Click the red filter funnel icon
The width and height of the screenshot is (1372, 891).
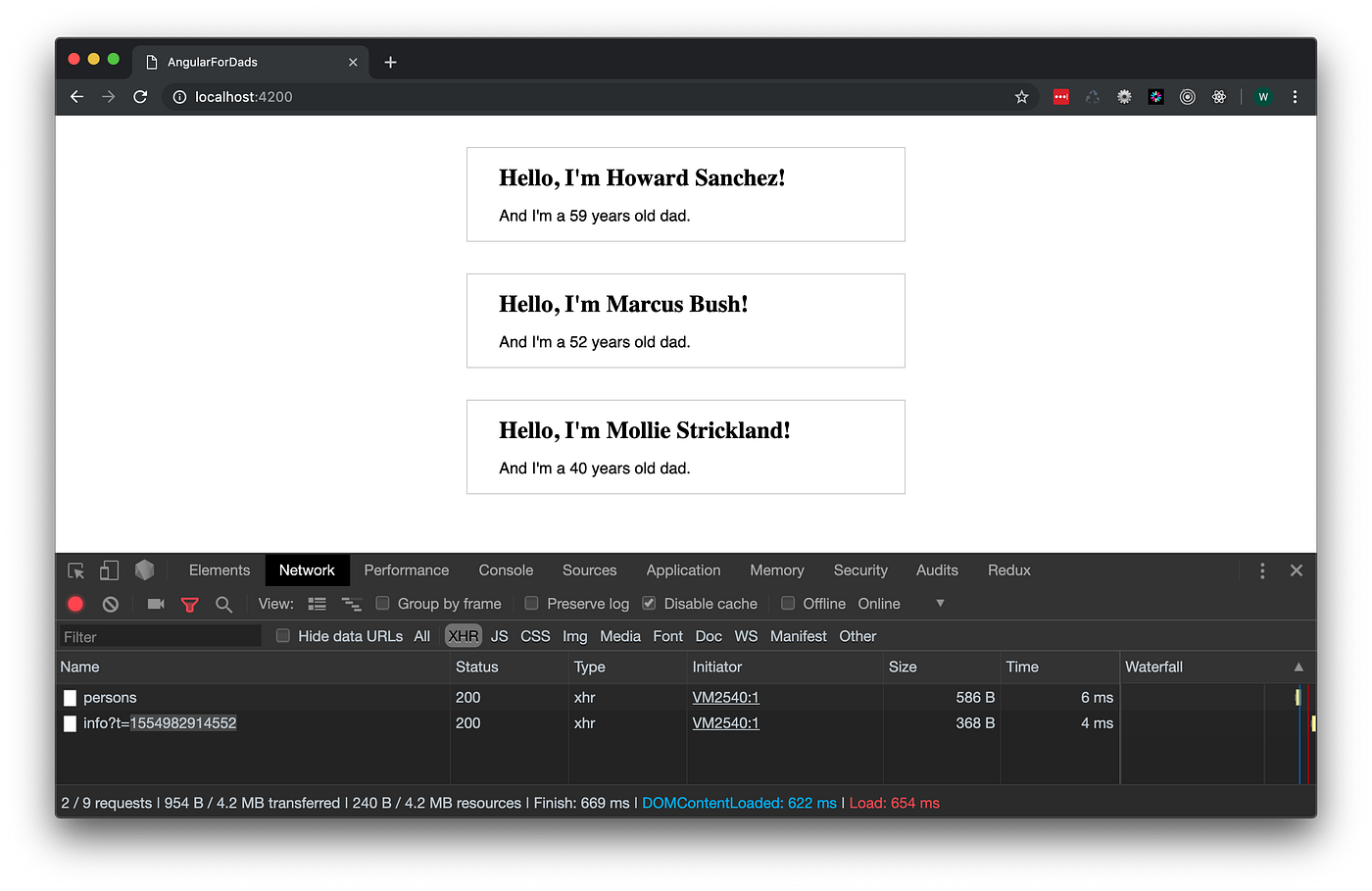point(189,604)
